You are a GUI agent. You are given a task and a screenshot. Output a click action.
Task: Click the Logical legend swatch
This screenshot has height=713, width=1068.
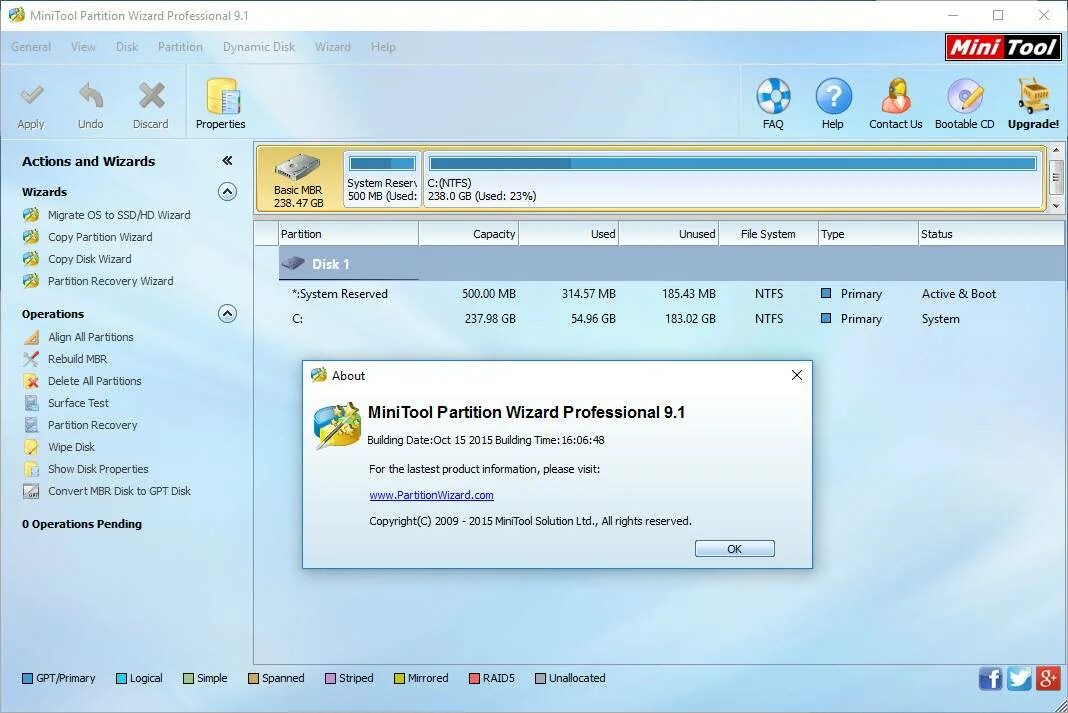[121, 678]
